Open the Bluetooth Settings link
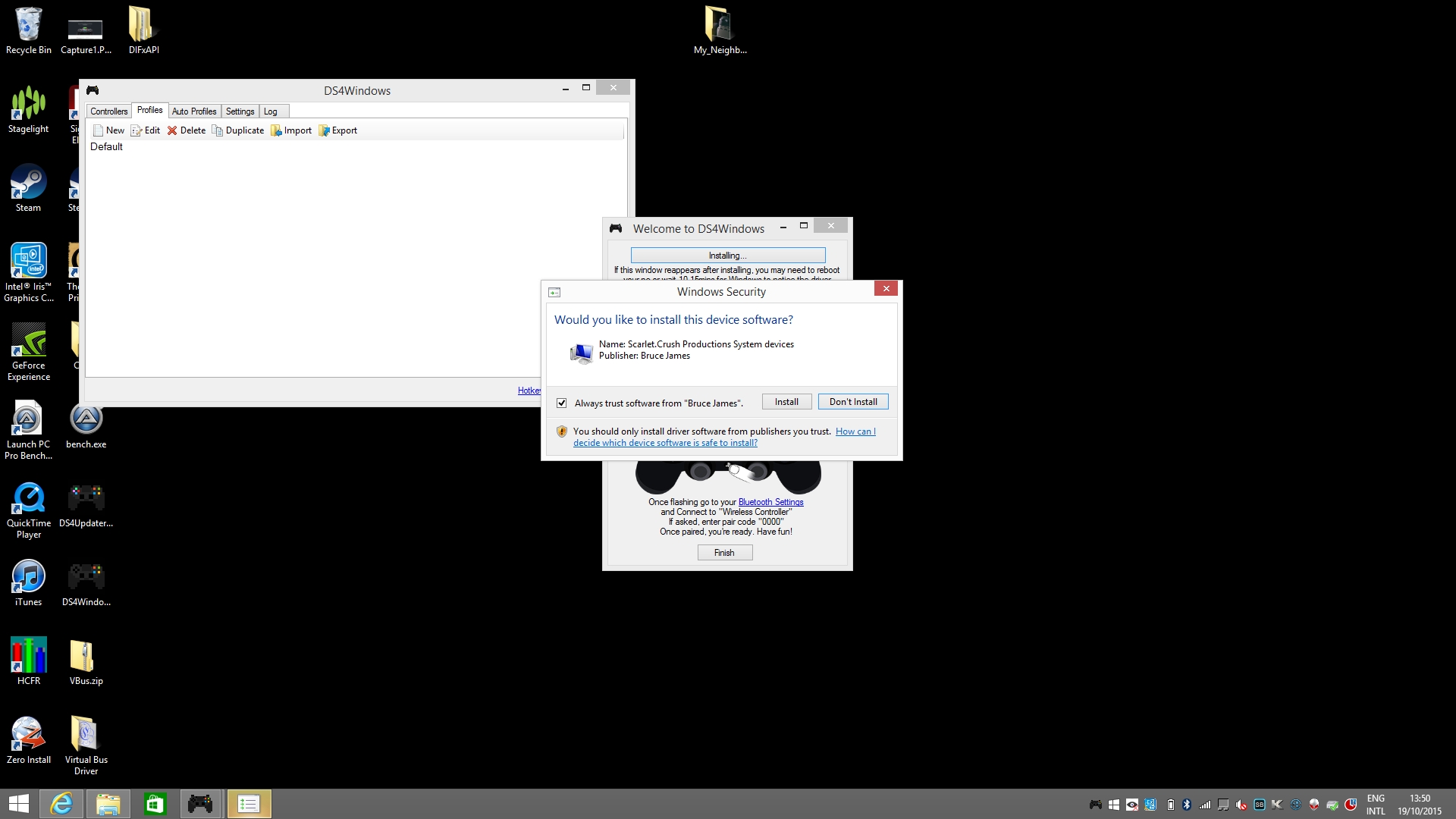The image size is (1456, 819). click(770, 502)
